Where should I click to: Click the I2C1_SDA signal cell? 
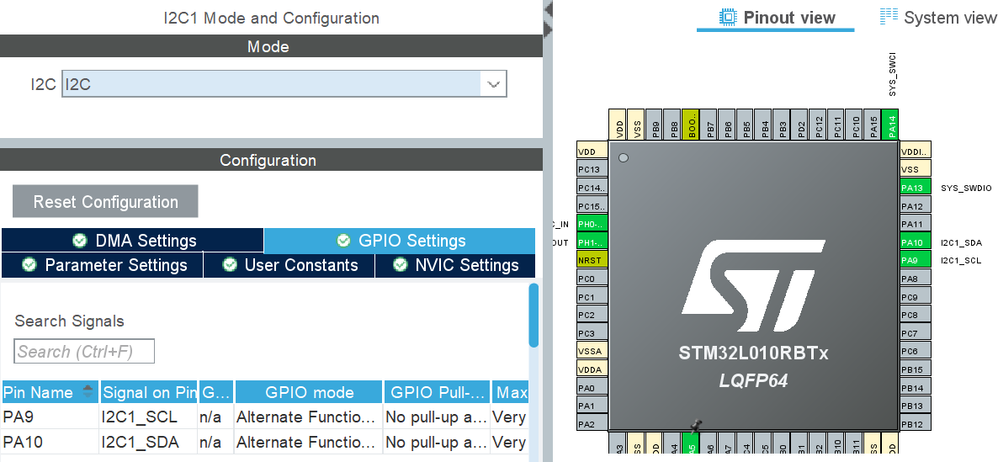149,442
